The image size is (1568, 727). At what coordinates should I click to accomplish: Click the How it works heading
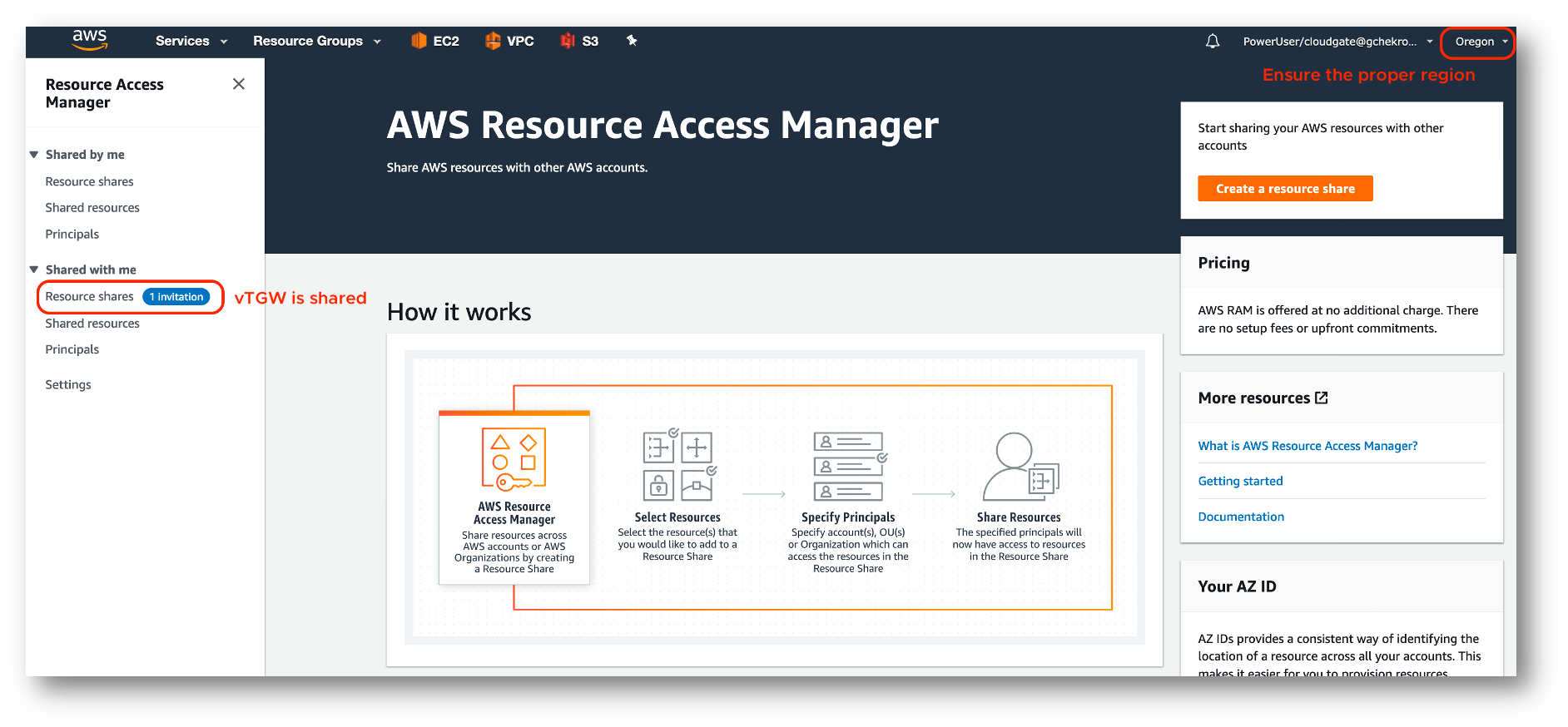459,312
